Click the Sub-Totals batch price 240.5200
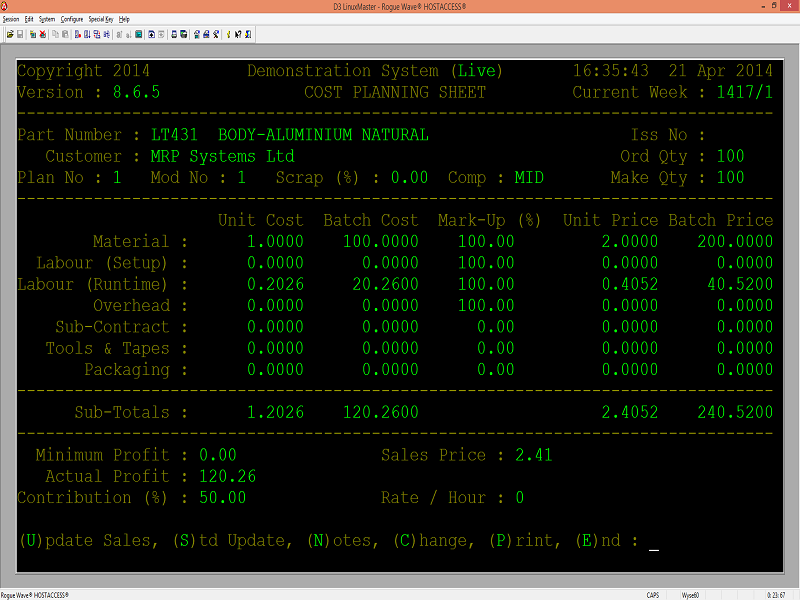This screenshot has width=800, height=600. (x=735, y=412)
